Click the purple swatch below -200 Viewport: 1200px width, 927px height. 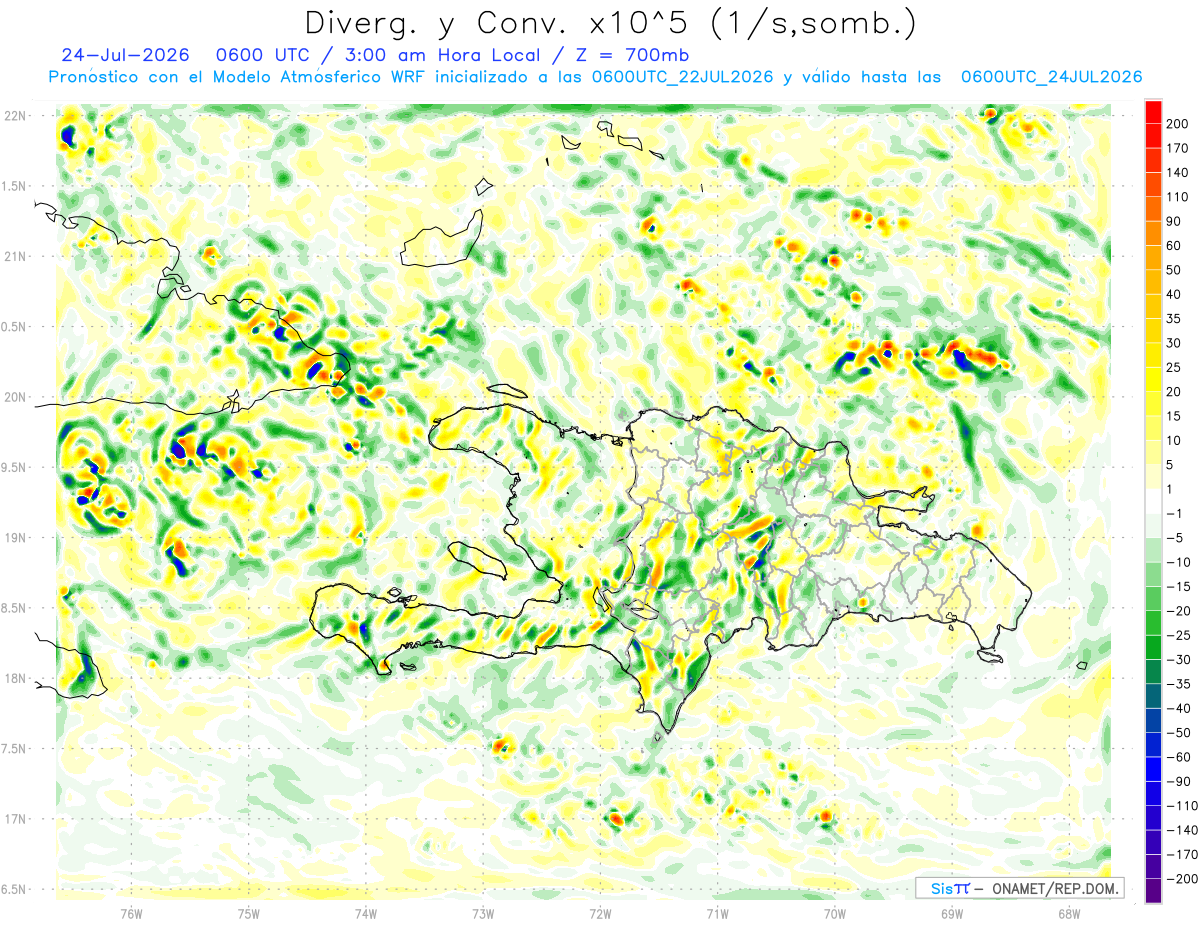(1153, 891)
